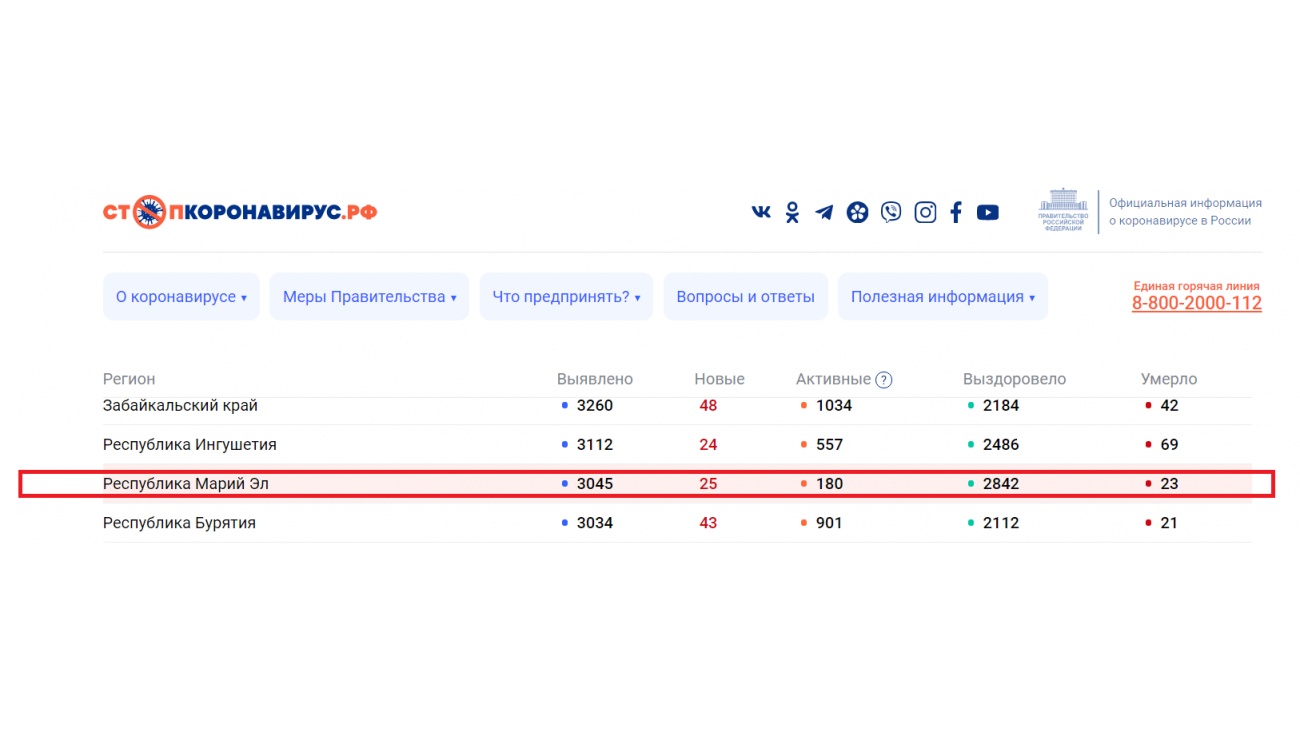
Task: Click the Odnoklassniki icon
Action: point(792,212)
